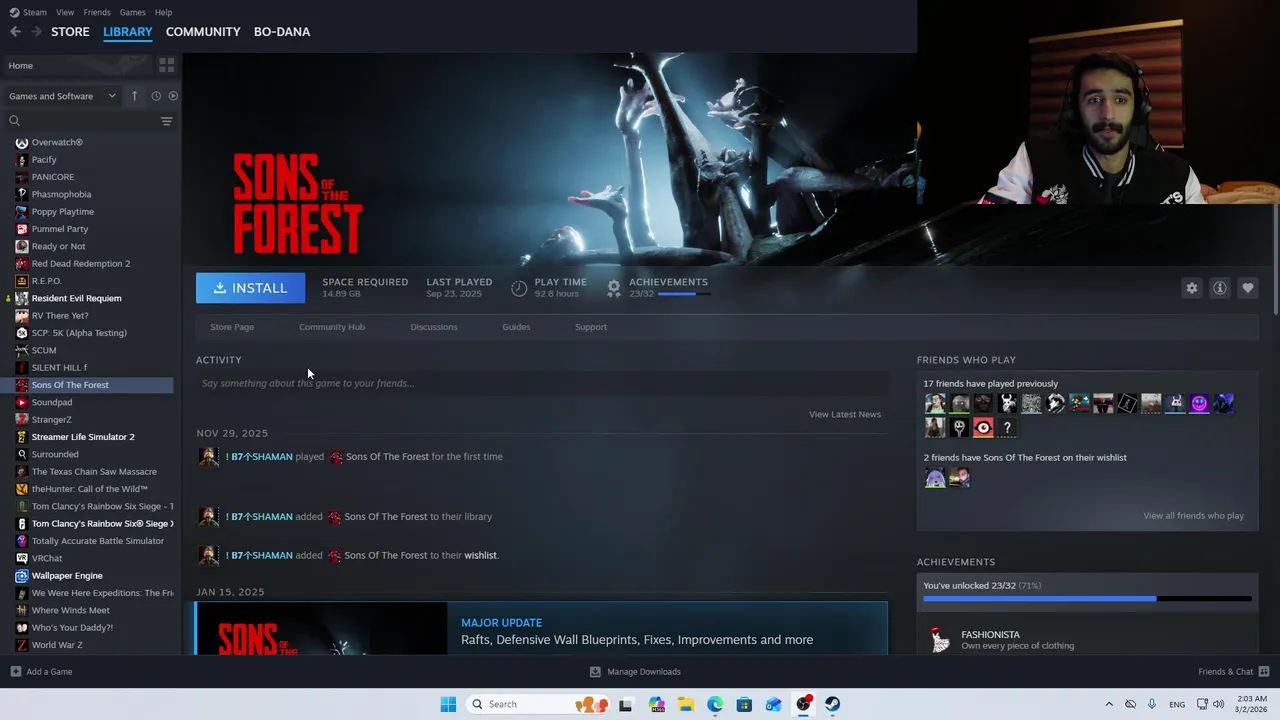Click the Poppy Playtime game icon
This screenshot has height=720, width=1280.
pyautogui.click(x=22, y=212)
